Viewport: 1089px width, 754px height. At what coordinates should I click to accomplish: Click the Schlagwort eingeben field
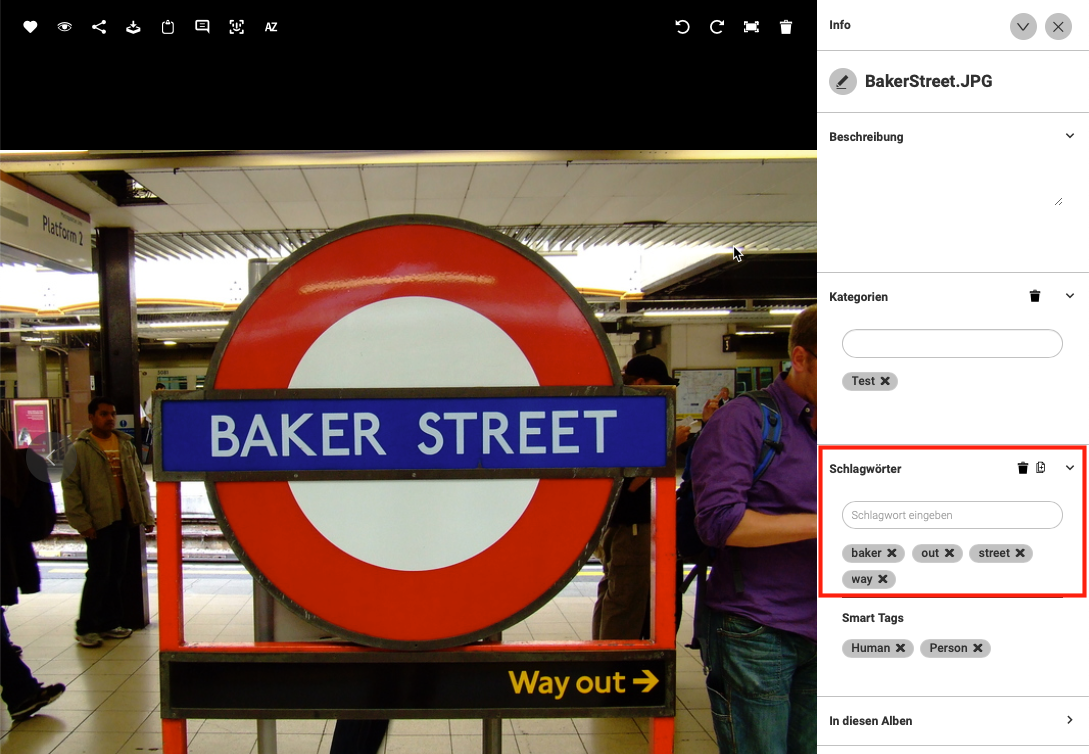click(x=952, y=515)
